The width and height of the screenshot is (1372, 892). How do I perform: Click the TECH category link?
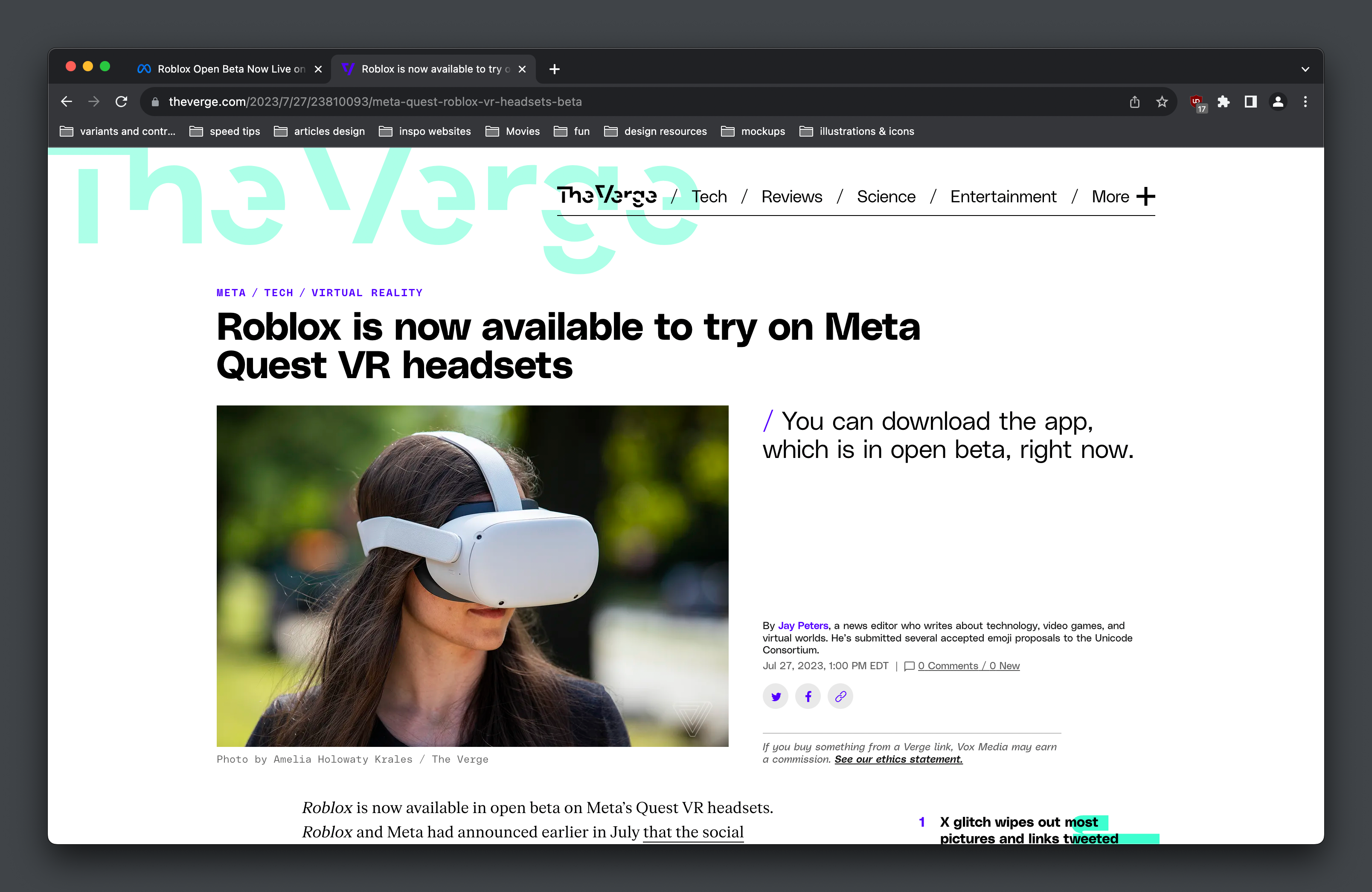[x=279, y=293]
